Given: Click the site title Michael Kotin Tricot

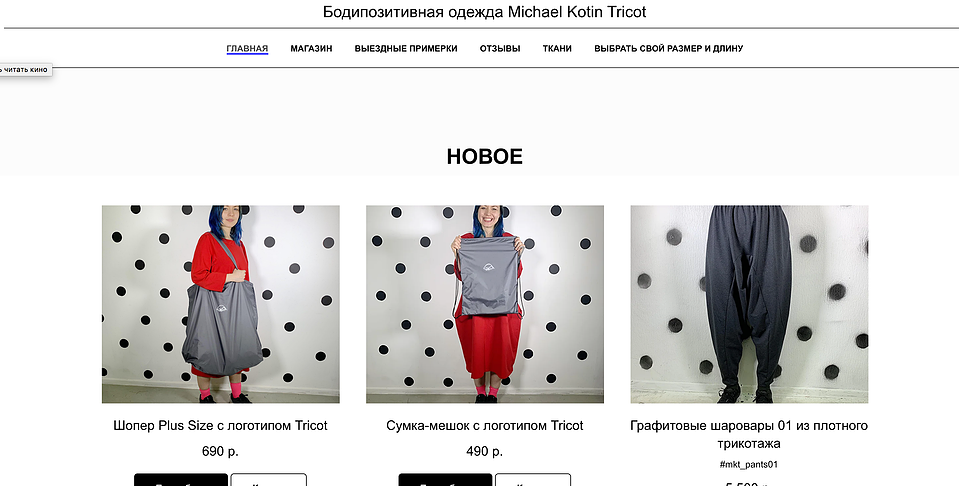Looking at the screenshot, I should tap(484, 12).
